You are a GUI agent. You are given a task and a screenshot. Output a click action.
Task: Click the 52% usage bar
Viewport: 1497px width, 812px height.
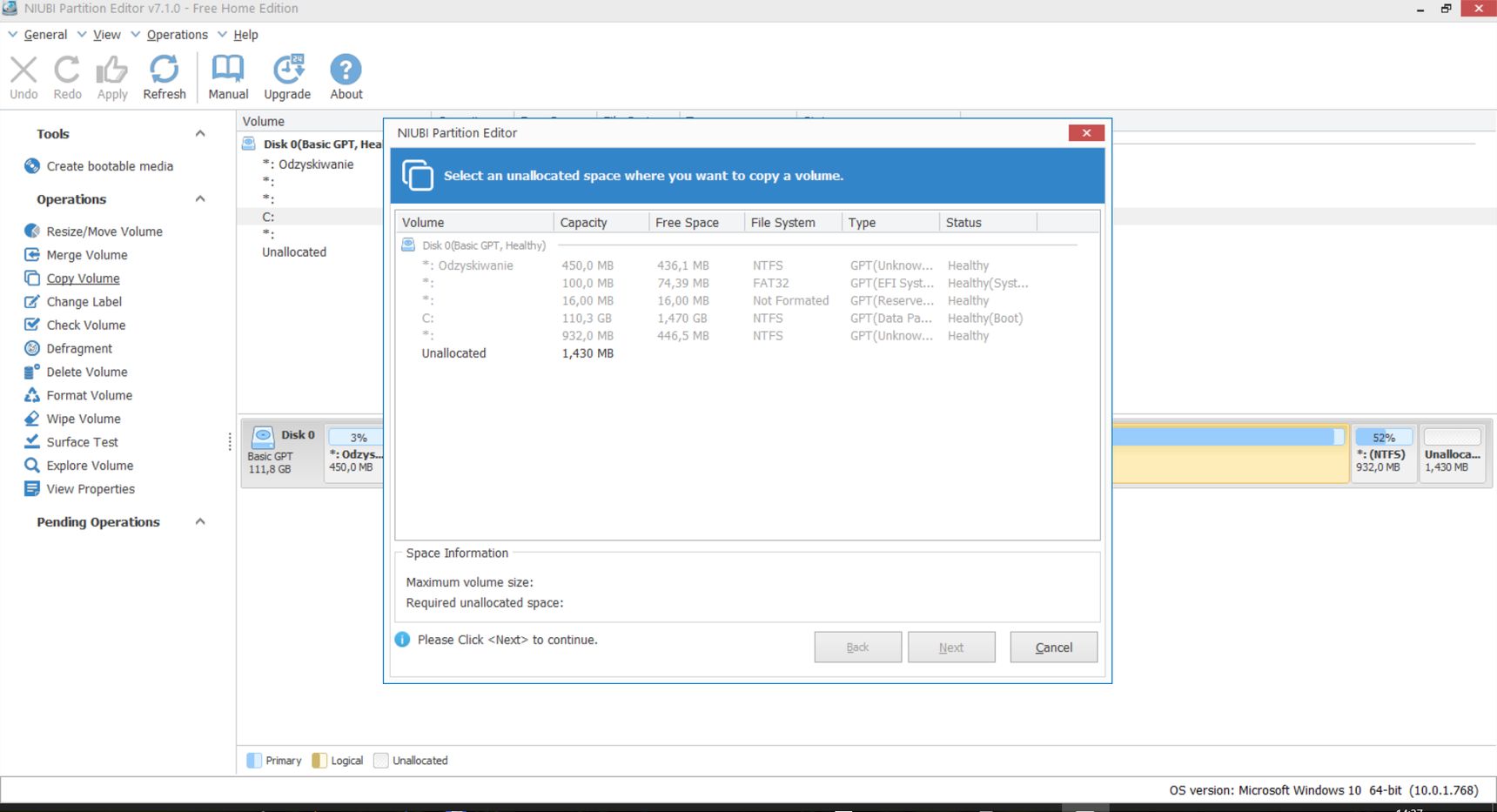pos(1384,438)
